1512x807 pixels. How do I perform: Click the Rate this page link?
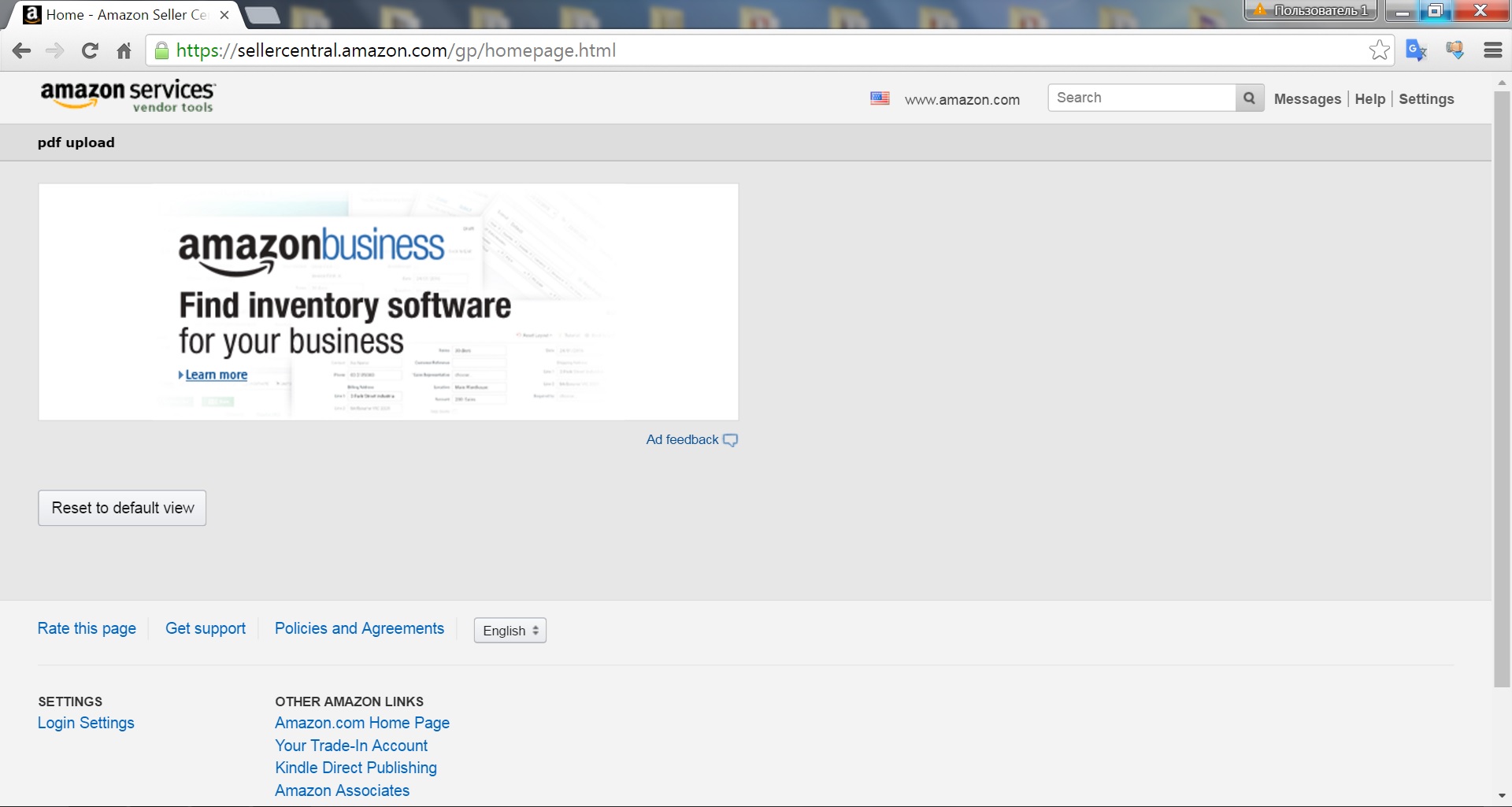87,628
